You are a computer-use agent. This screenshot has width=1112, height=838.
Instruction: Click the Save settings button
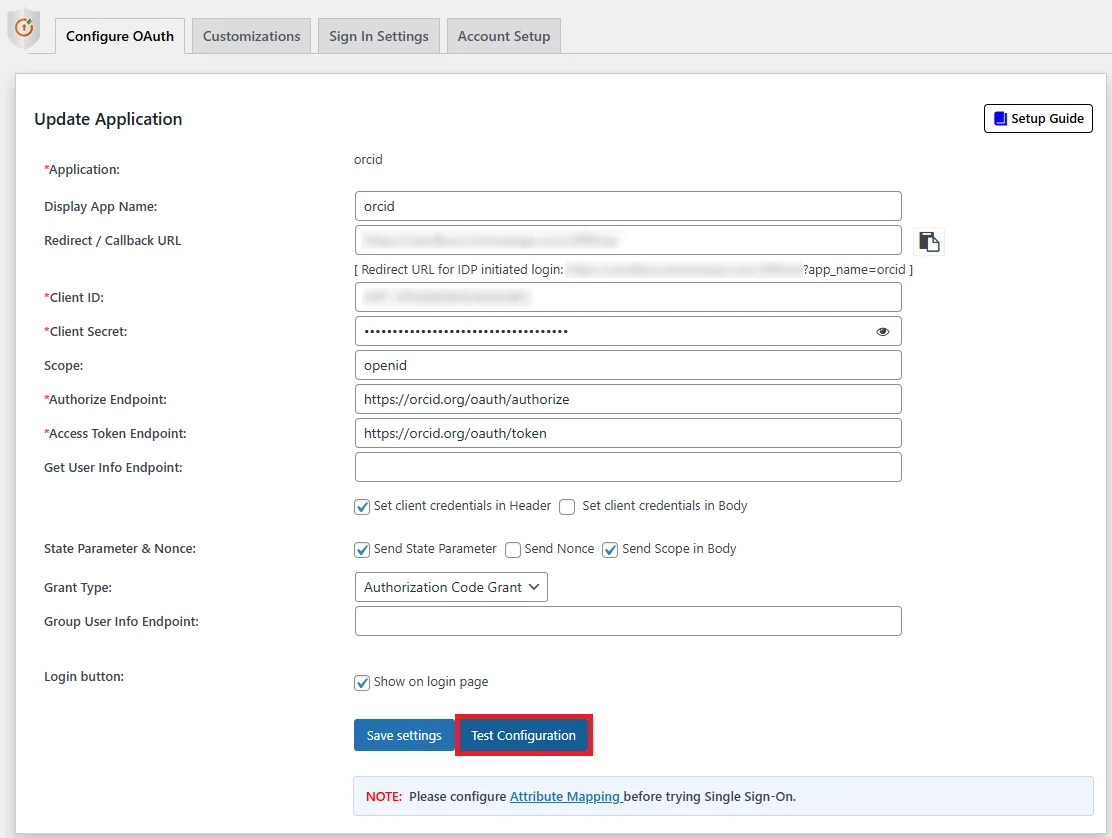tap(404, 735)
